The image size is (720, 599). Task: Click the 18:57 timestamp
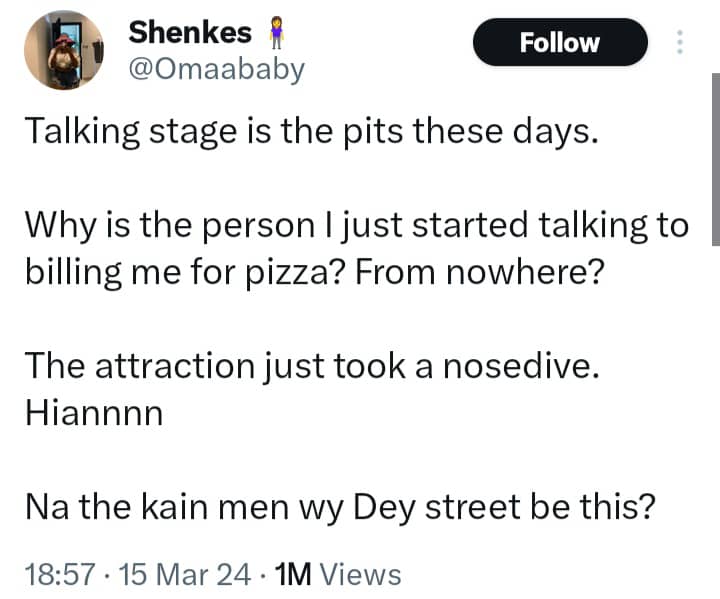(59, 575)
